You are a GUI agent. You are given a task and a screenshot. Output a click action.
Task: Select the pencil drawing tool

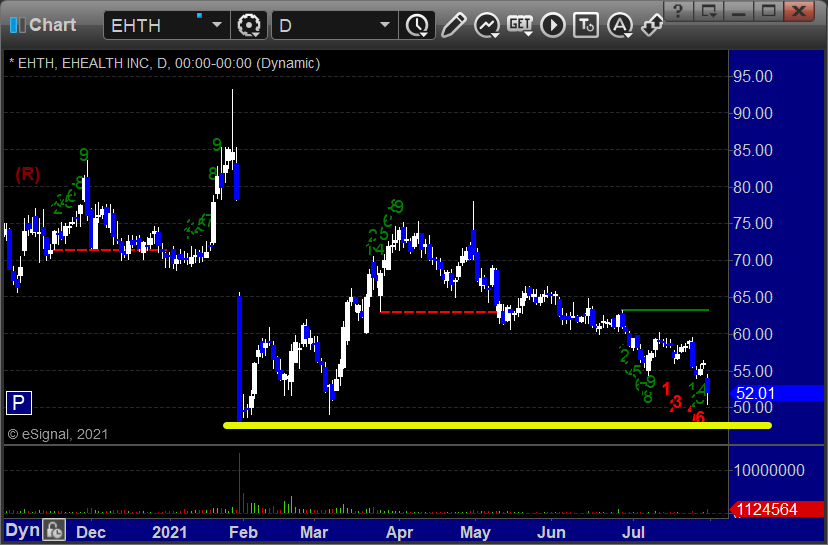pyautogui.click(x=453, y=25)
